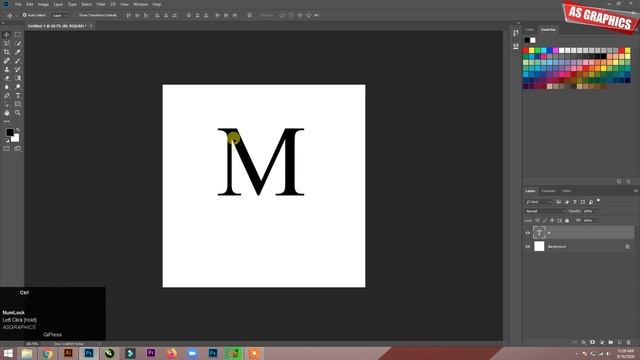Create new group folder button
640x360 pixels.
tap(611, 342)
